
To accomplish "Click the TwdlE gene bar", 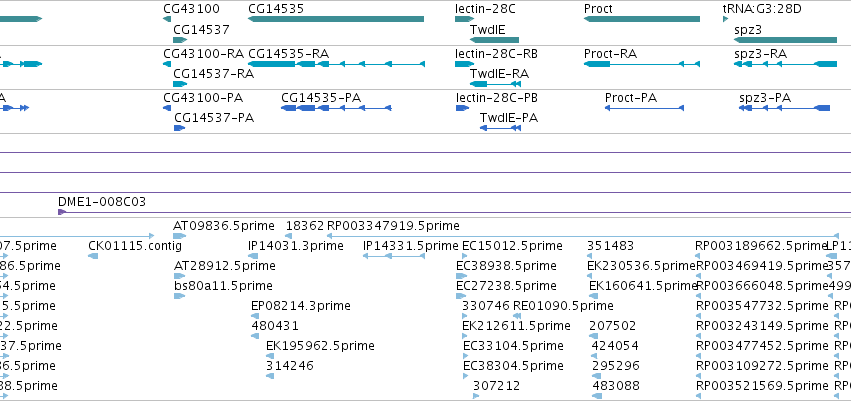I will tap(494, 40).
